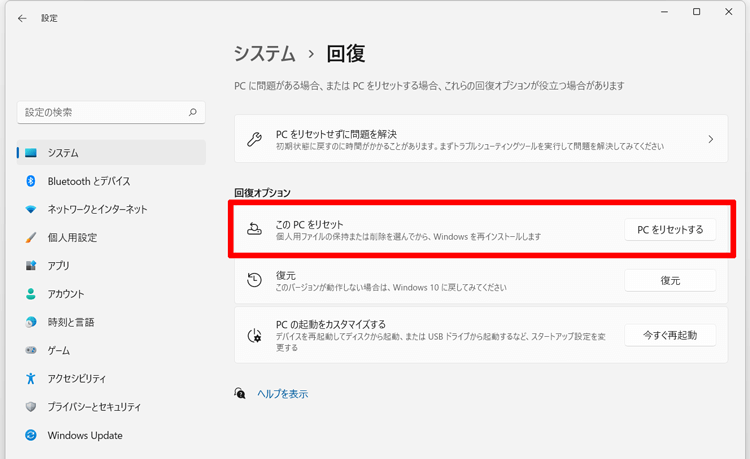Open Bluetooth とデバイス settings
The image size is (750, 459).
(x=111, y=181)
